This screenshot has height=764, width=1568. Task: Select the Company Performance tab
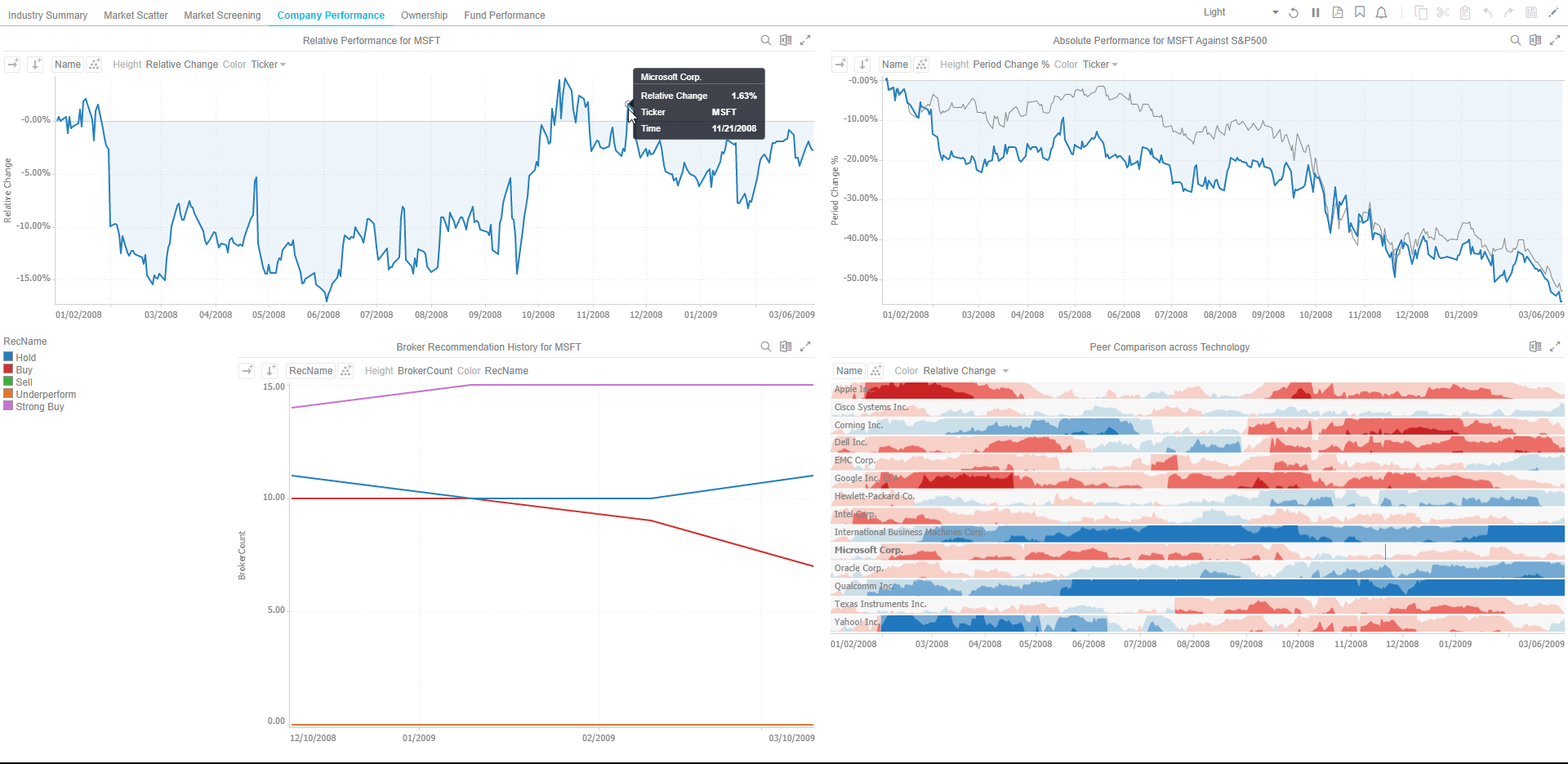pos(331,16)
